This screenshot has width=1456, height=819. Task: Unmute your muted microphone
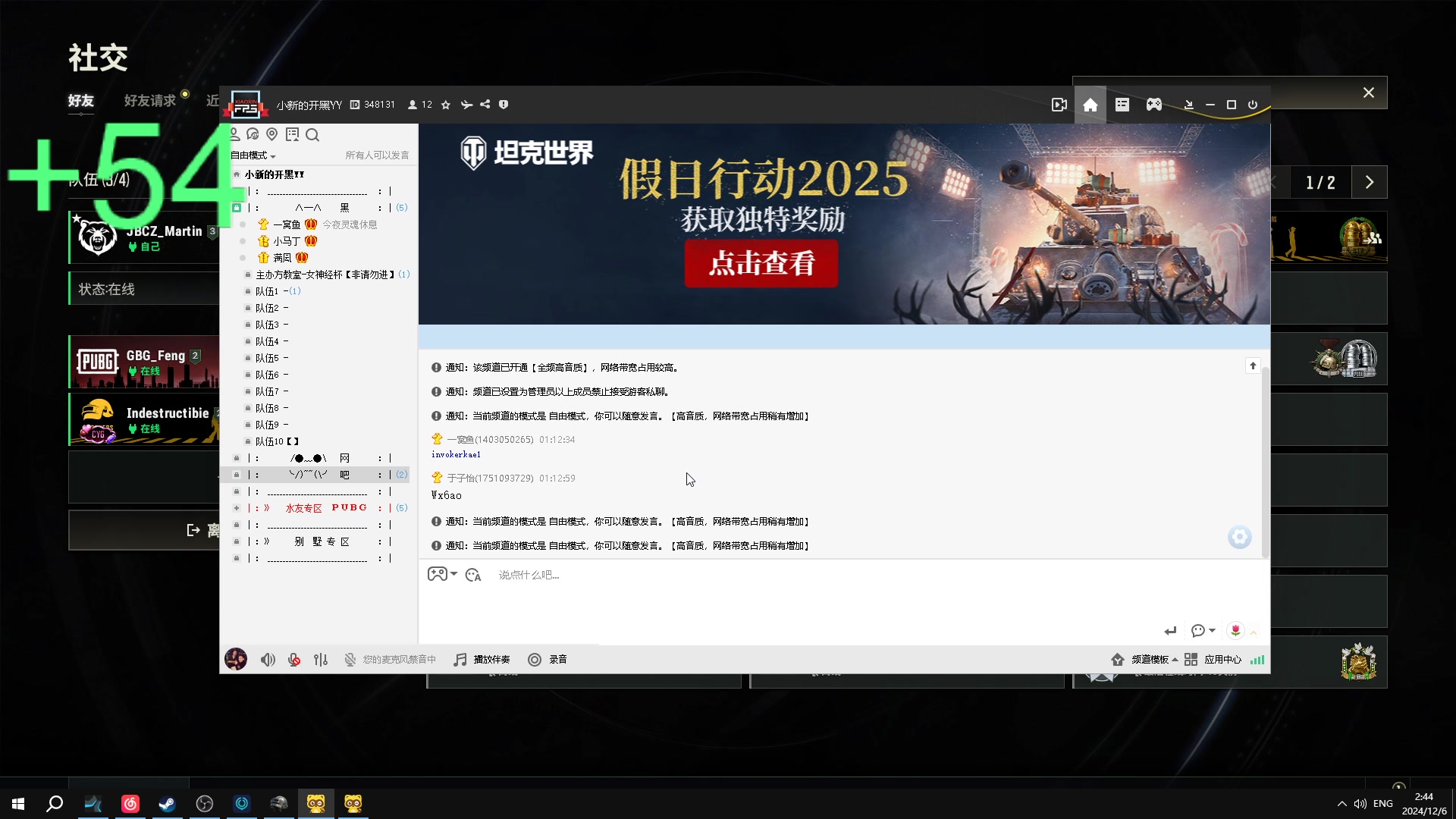(293, 659)
